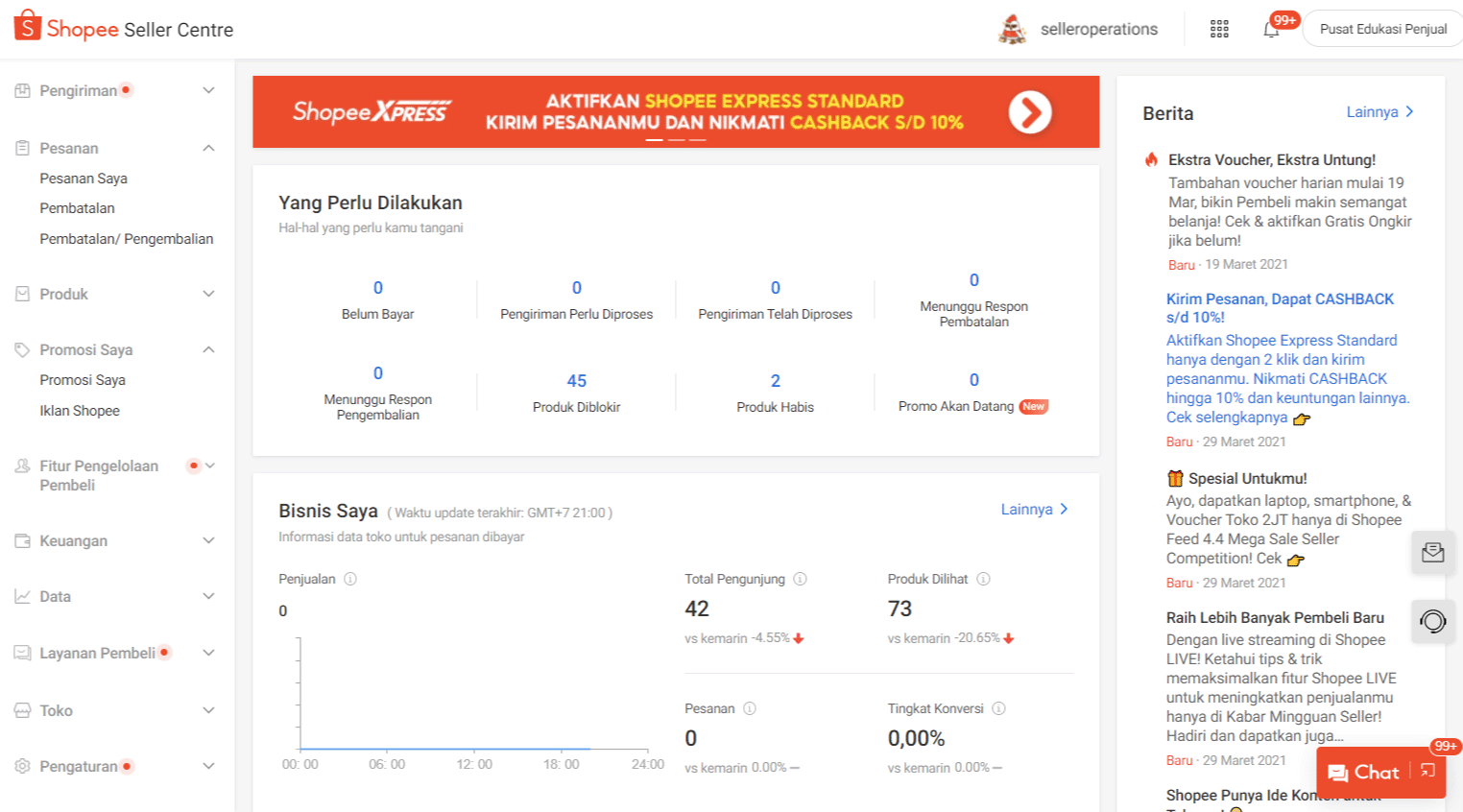This screenshot has width=1463, height=812.
Task: Expand the Fitur Pengelolaan Pembeli chevron
Action: tap(209, 466)
